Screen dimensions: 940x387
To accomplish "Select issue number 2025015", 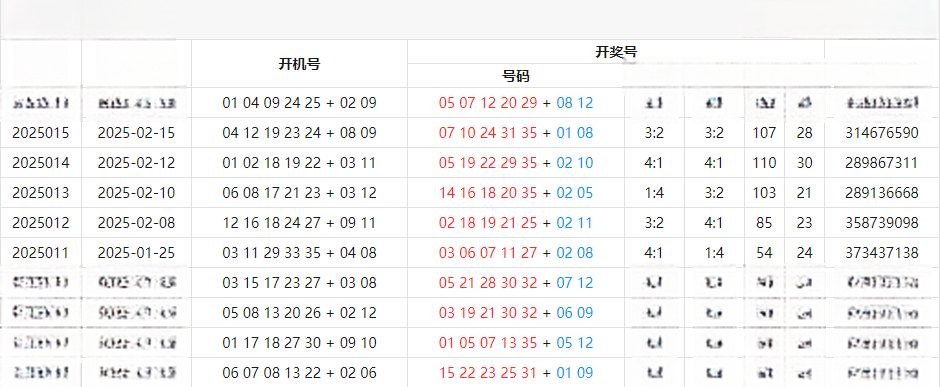I will pyautogui.click(x=41, y=133).
